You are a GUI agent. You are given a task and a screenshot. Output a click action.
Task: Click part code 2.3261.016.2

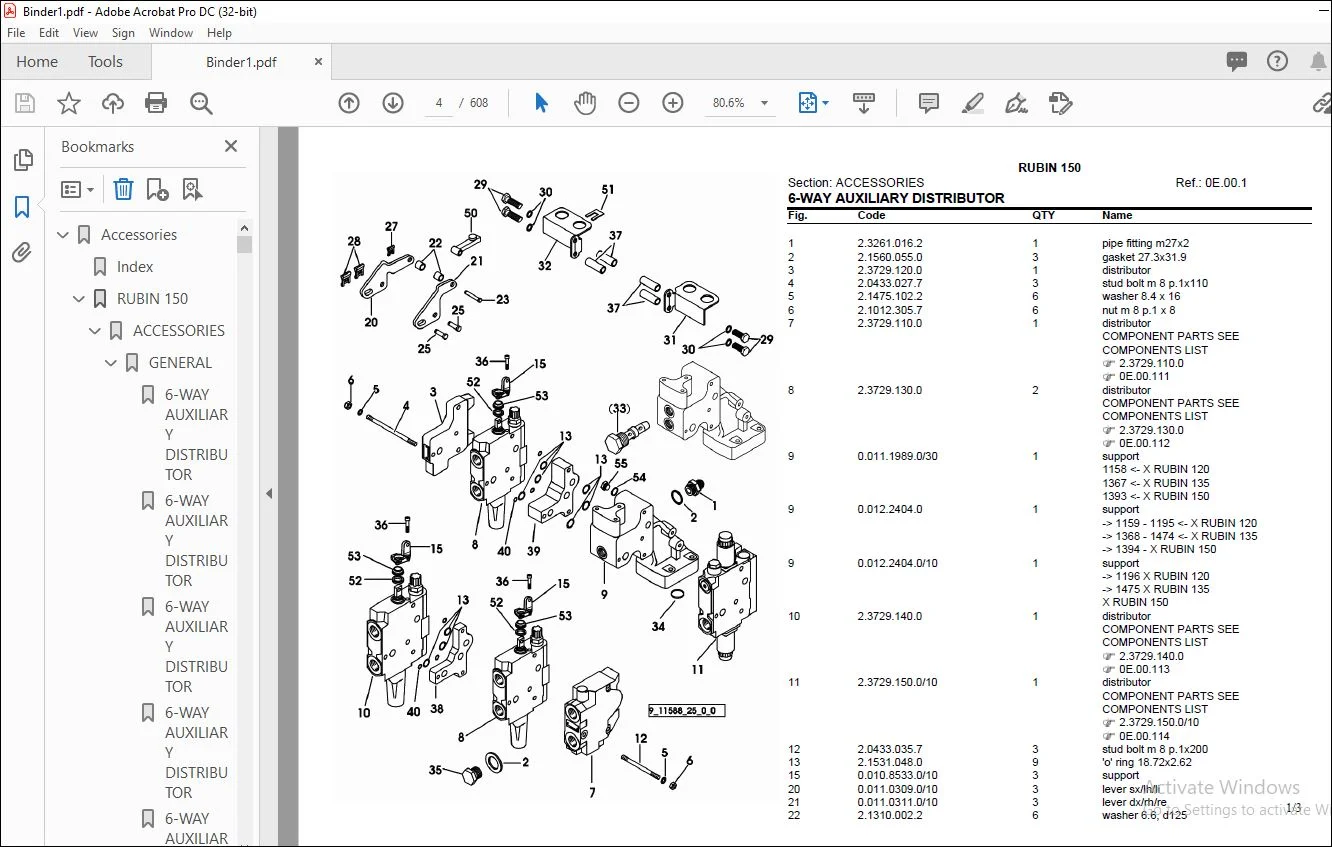(x=890, y=243)
